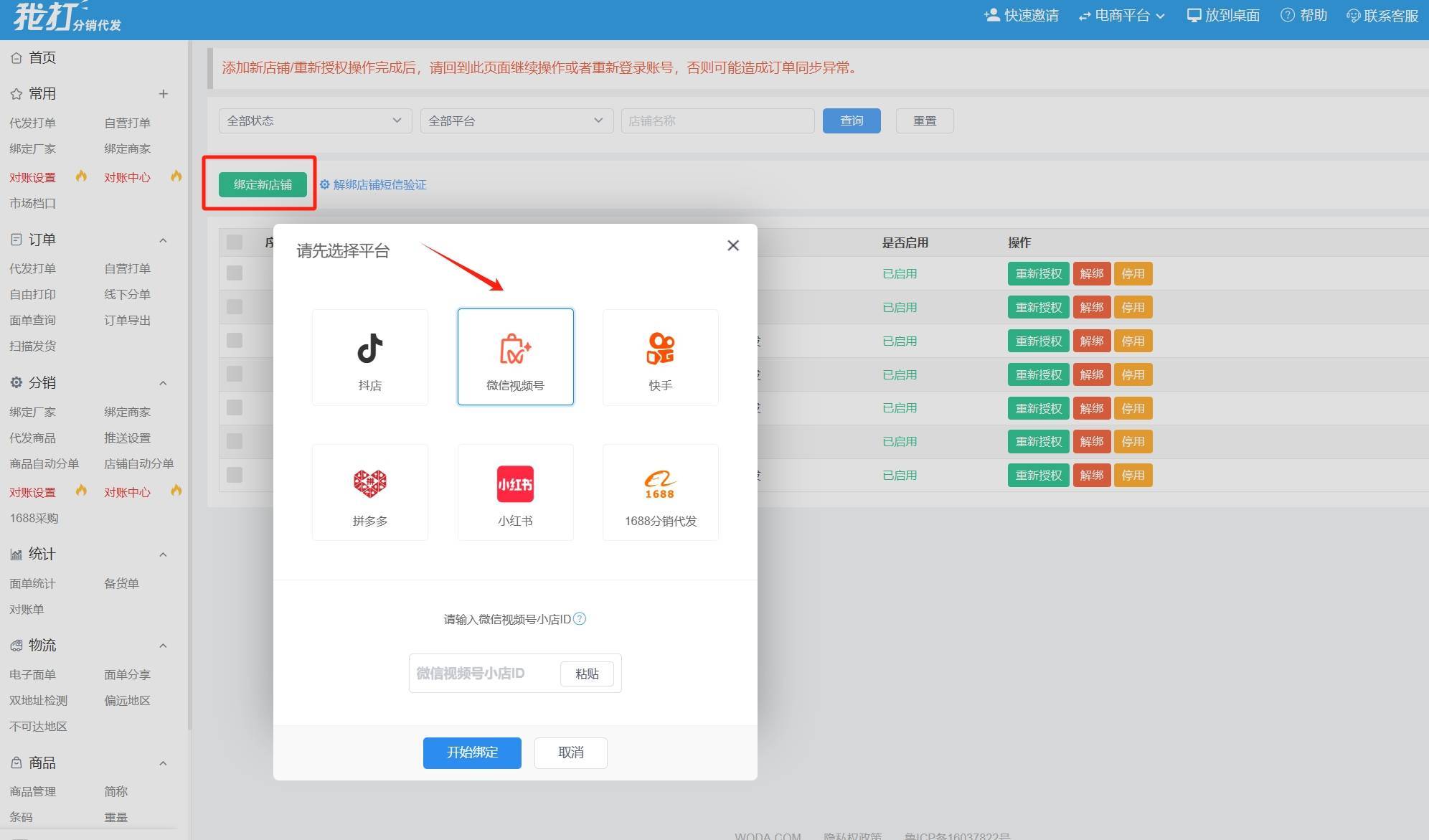Check the first store row checkbox
The height and width of the screenshot is (840, 1429).
tap(235, 273)
